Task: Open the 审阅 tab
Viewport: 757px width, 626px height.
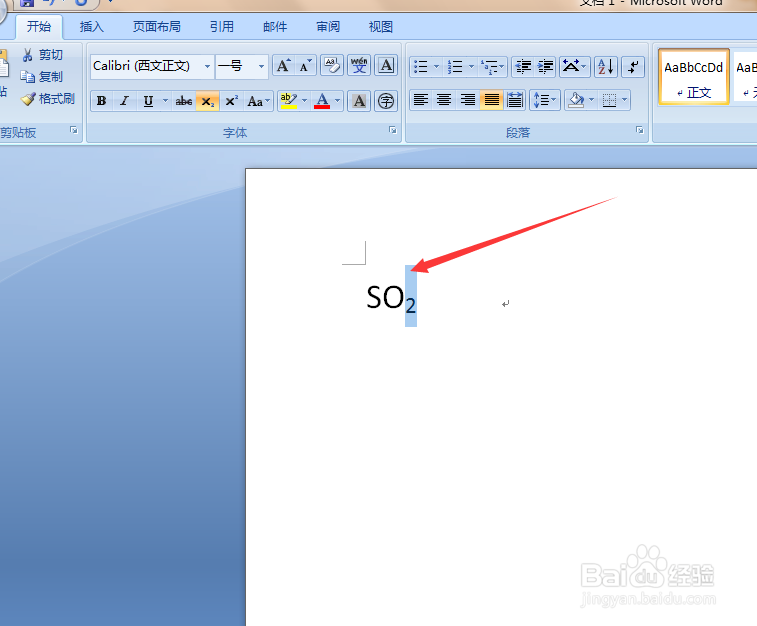Action: (x=328, y=26)
